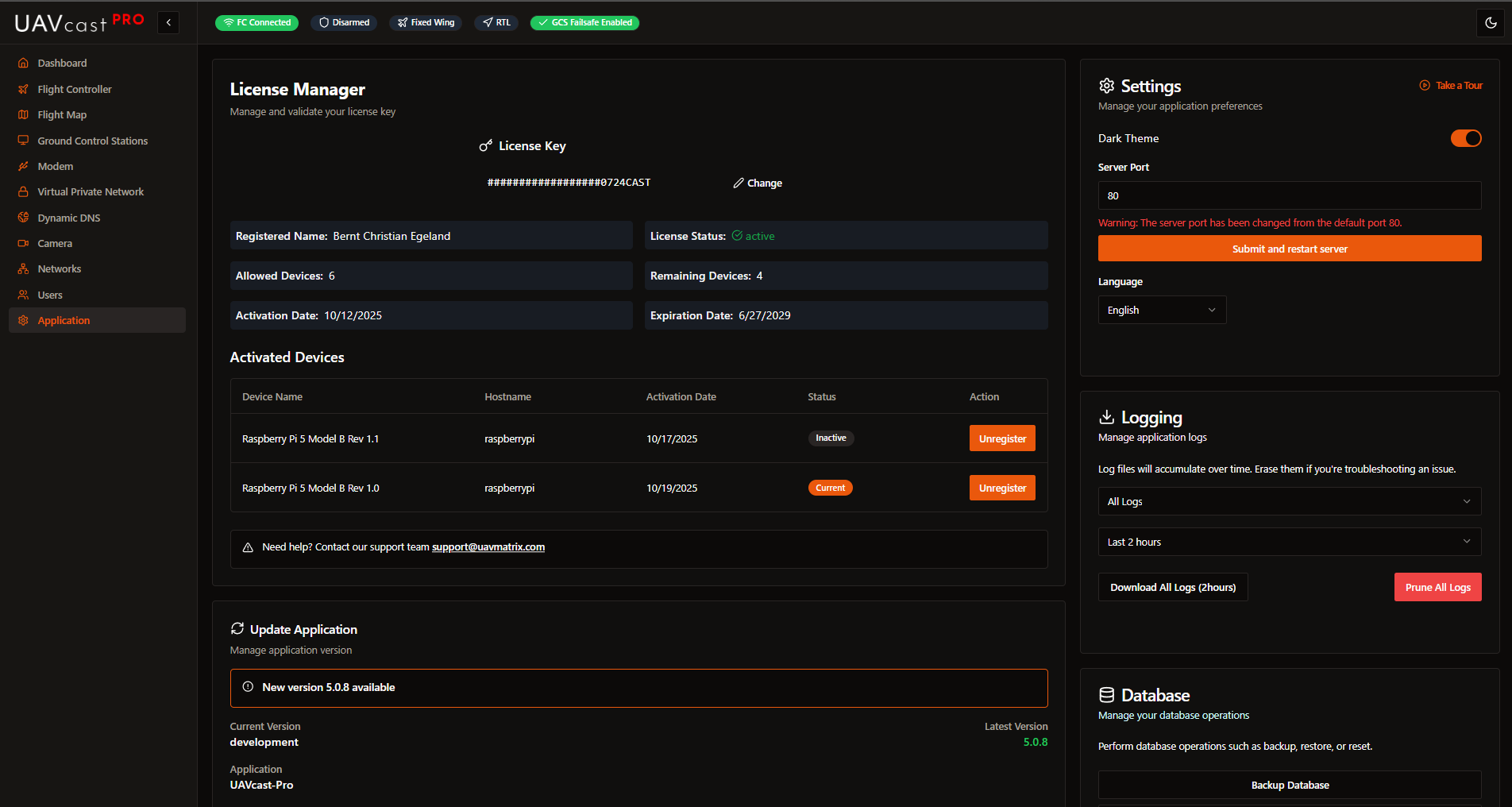Start the Take a Tour guide
This screenshot has width=1512, height=807.
(1451, 86)
